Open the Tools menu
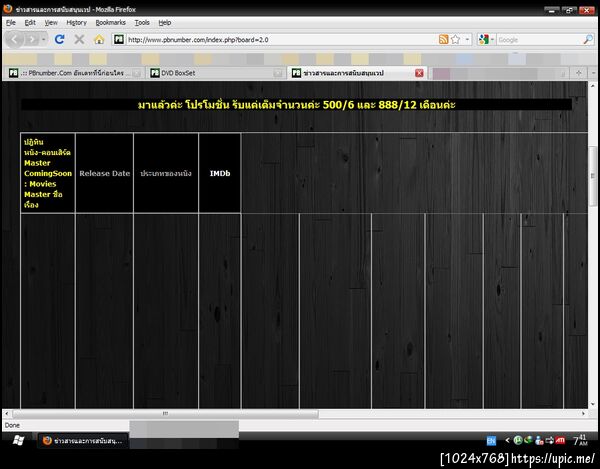Image resolution: width=600 pixels, height=469 pixels. (142, 23)
